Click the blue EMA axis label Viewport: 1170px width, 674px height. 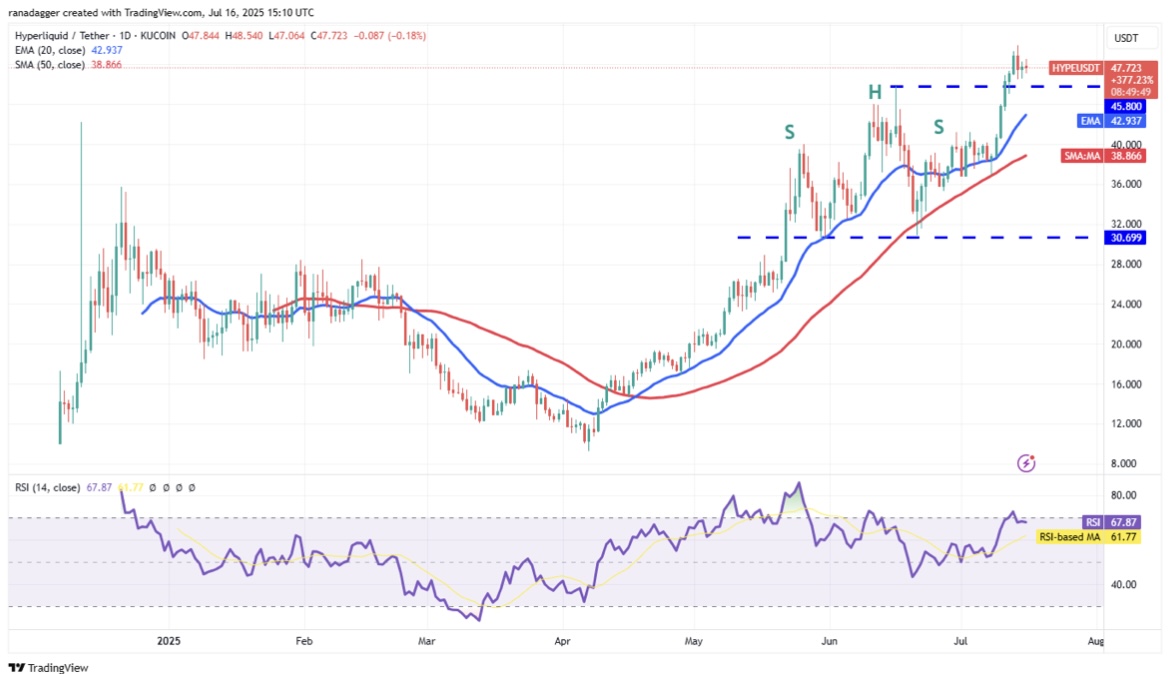tap(1089, 121)
